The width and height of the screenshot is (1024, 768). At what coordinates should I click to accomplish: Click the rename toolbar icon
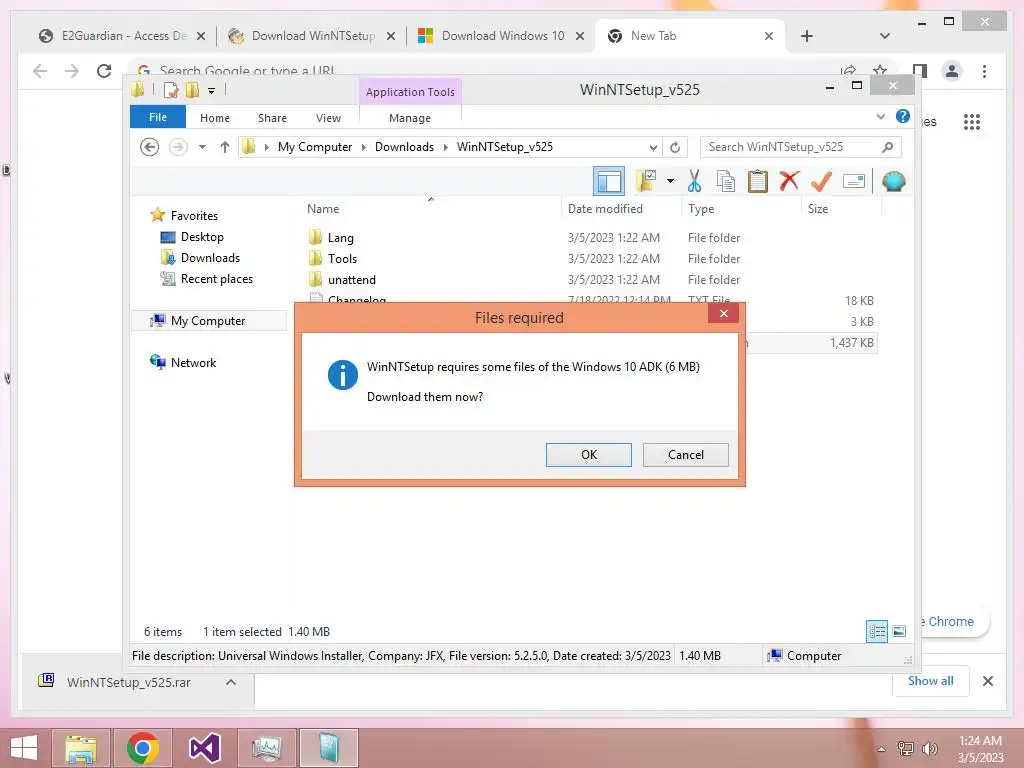point(854,181)
